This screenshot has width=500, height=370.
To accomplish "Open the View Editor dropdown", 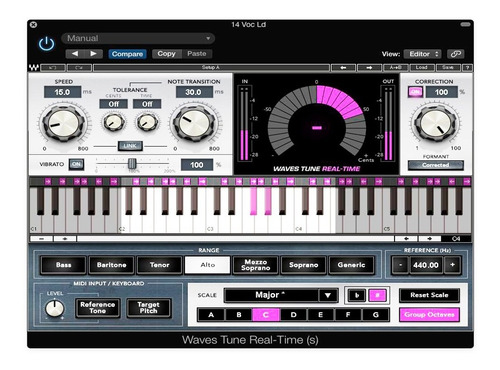I will (422, 54).
